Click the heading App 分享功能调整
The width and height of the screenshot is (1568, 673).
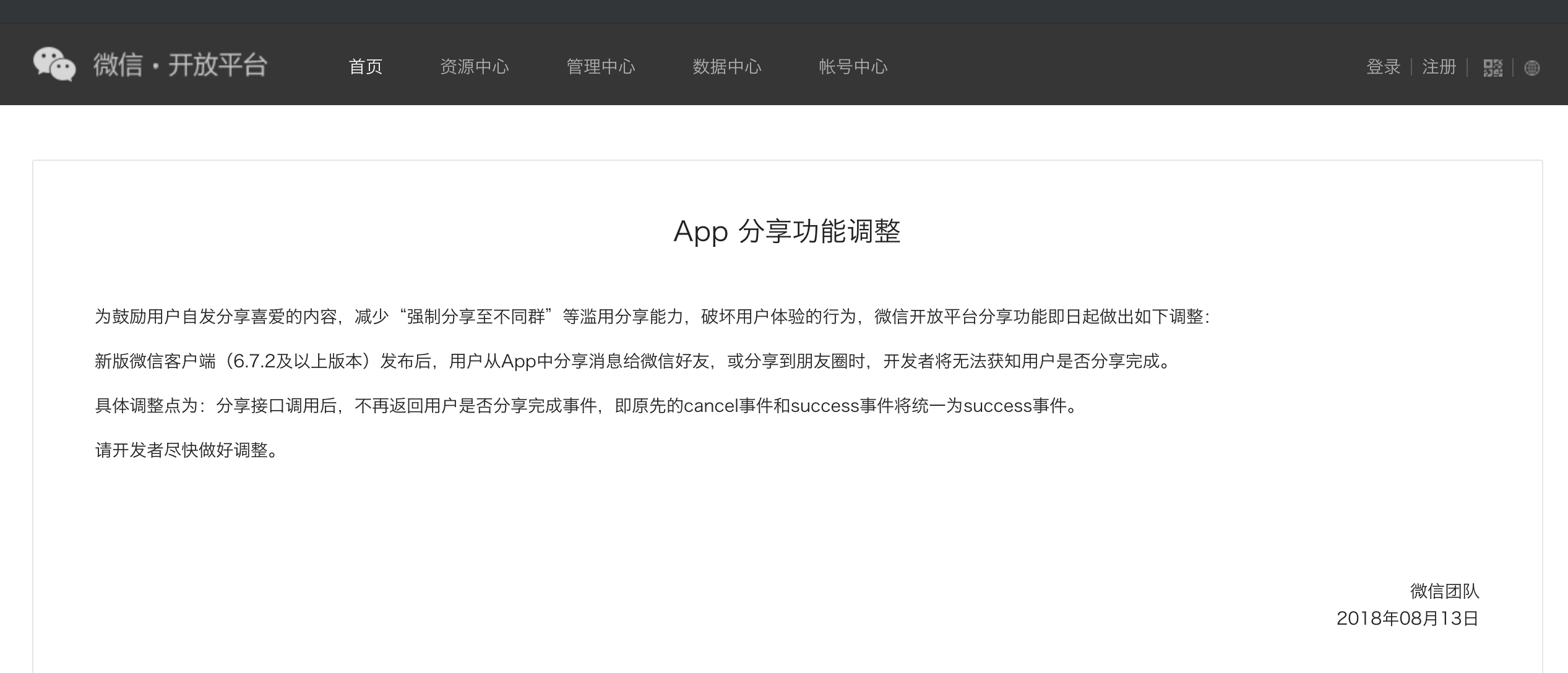(x=786, y=231)
